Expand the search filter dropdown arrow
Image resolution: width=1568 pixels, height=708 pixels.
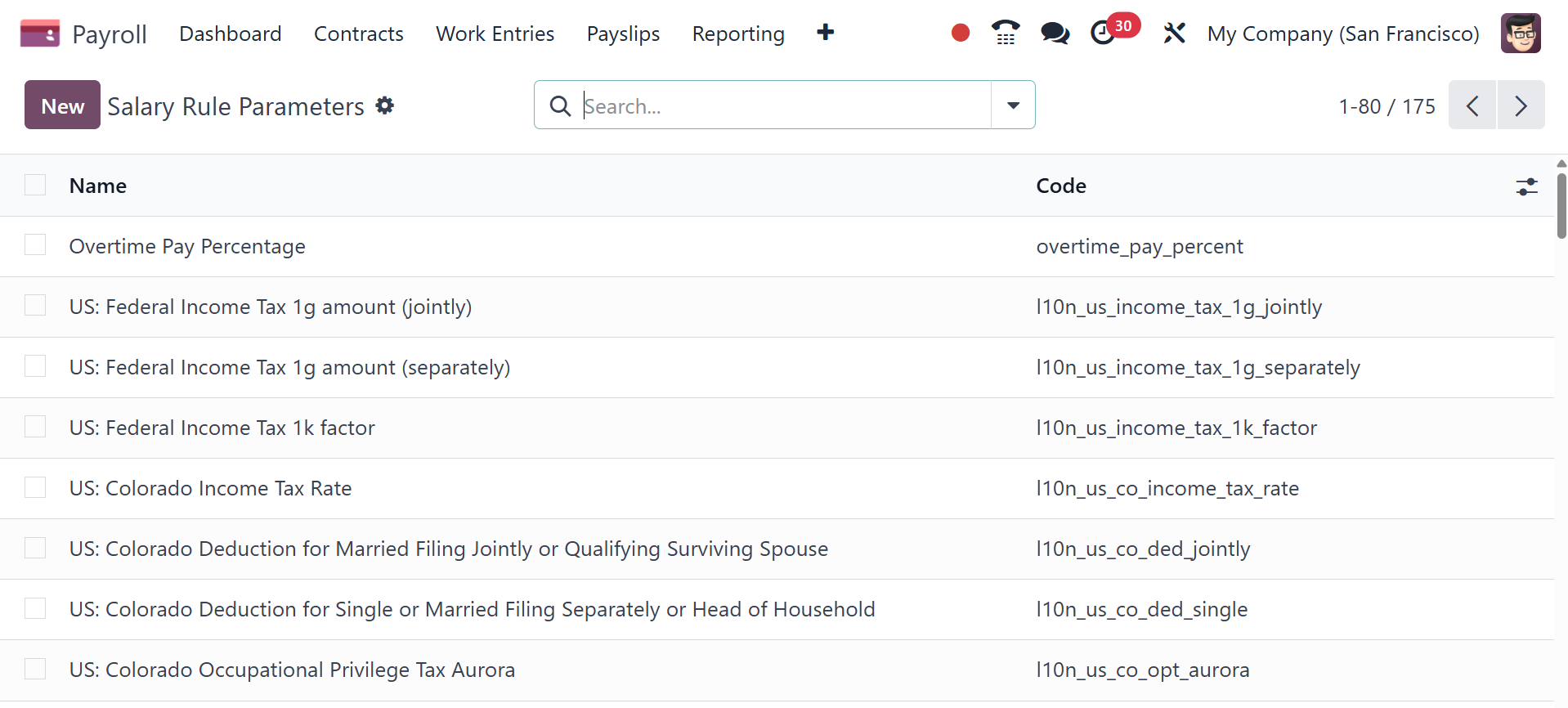click(1012, 105)
